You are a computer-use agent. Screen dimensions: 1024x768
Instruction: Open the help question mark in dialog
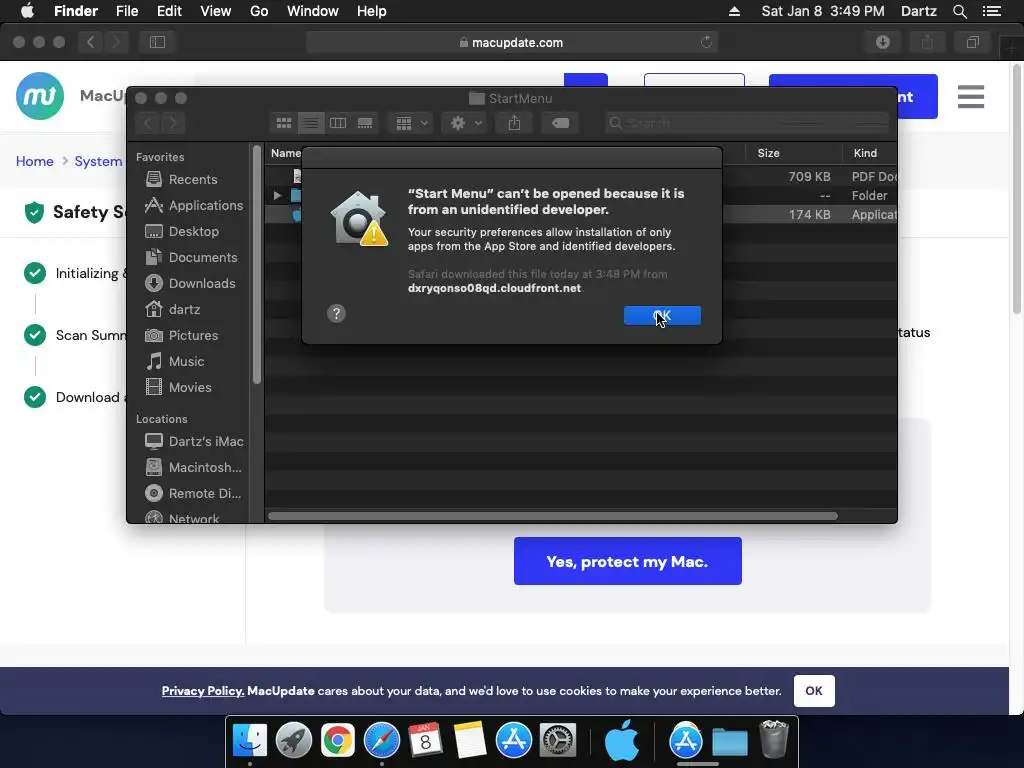click(336, 313)
